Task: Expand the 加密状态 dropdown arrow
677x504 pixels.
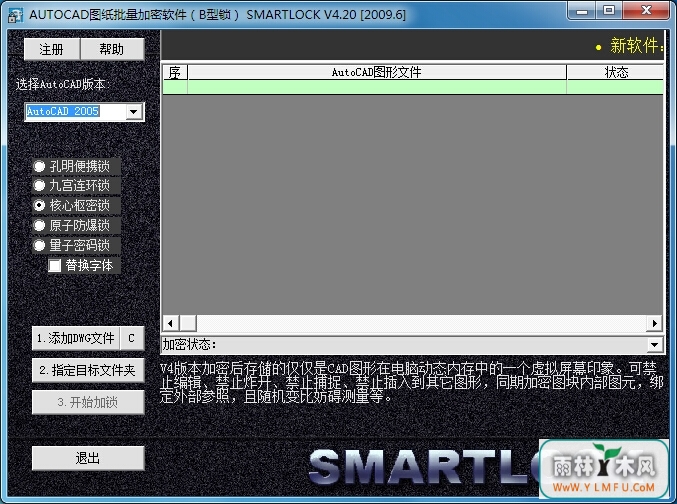Action: coord(655,345)
